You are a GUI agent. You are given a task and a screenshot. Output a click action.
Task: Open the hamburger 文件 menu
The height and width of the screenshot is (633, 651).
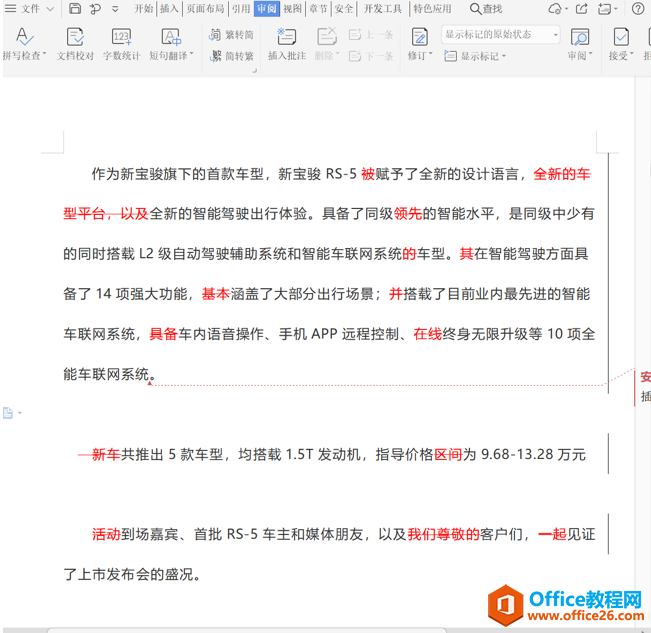click(22, 8)
